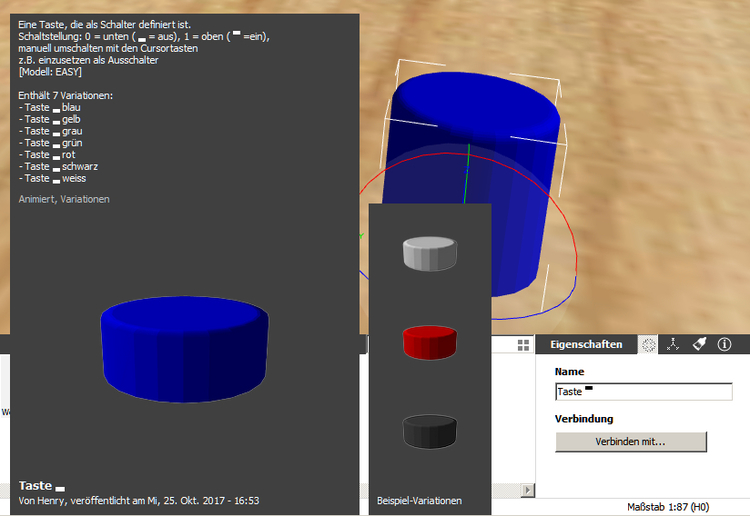Click the 'Taste rot' variation line
This screenshot has width=750, height=516.
click(x=47, y=155)
